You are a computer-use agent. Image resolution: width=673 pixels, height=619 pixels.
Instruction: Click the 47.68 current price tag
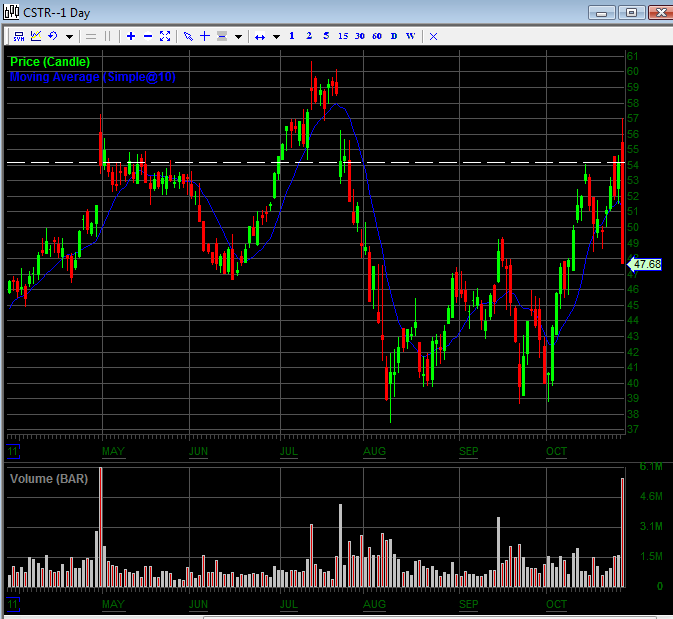(645, 264)
